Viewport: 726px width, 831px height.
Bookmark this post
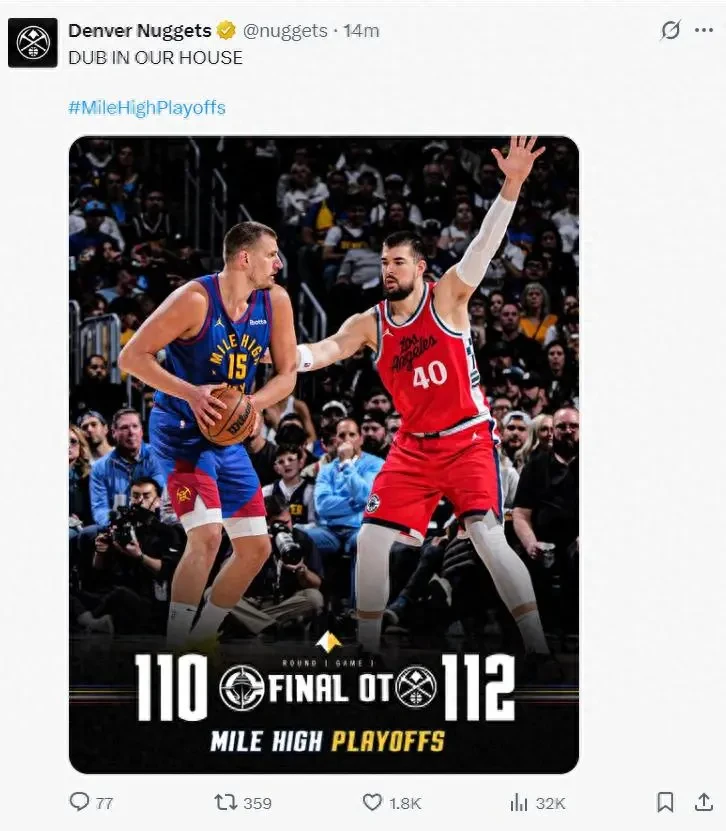[x=665, y=802]
